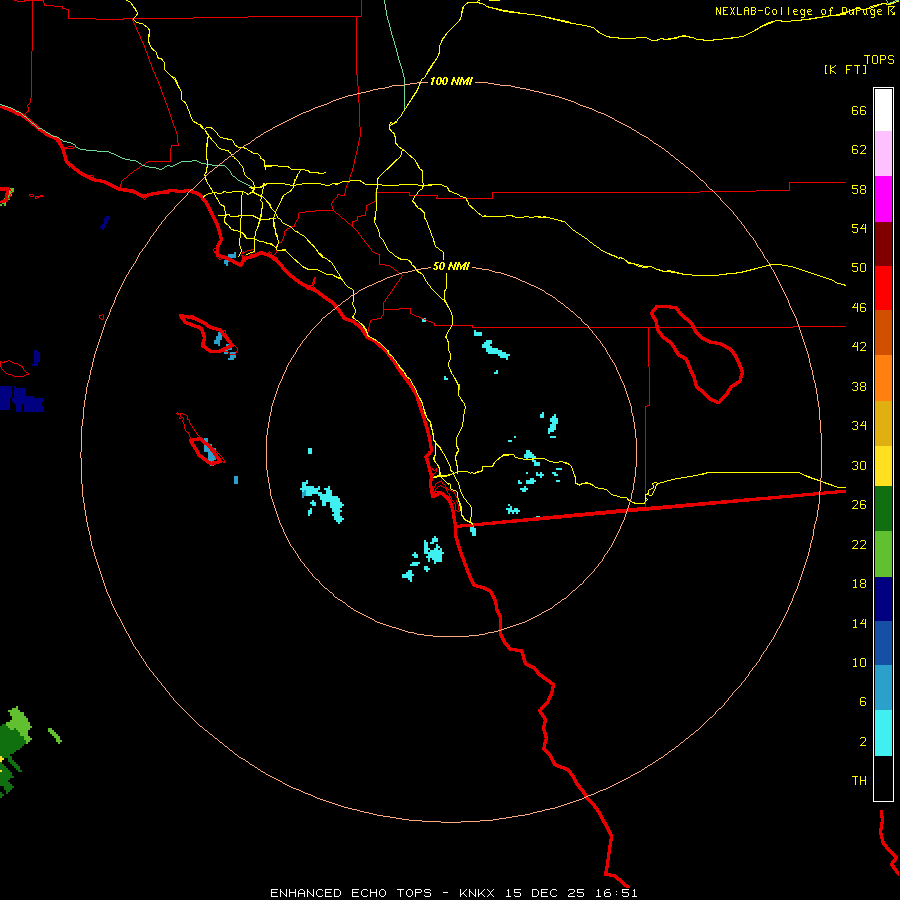
Task: Click the "58" legend value
Action: (859, 189)
